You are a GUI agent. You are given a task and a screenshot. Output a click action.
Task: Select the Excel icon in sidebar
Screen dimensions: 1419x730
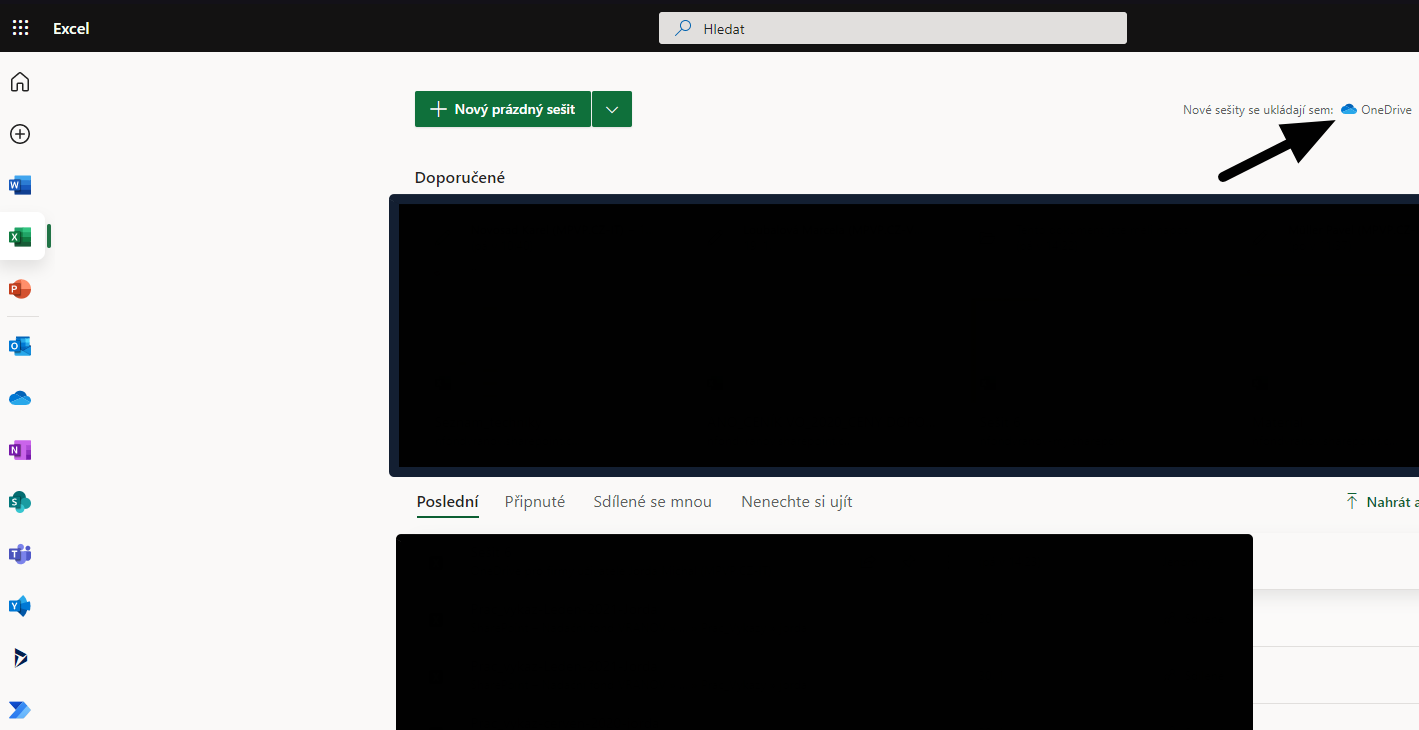(x=20, y=237)
